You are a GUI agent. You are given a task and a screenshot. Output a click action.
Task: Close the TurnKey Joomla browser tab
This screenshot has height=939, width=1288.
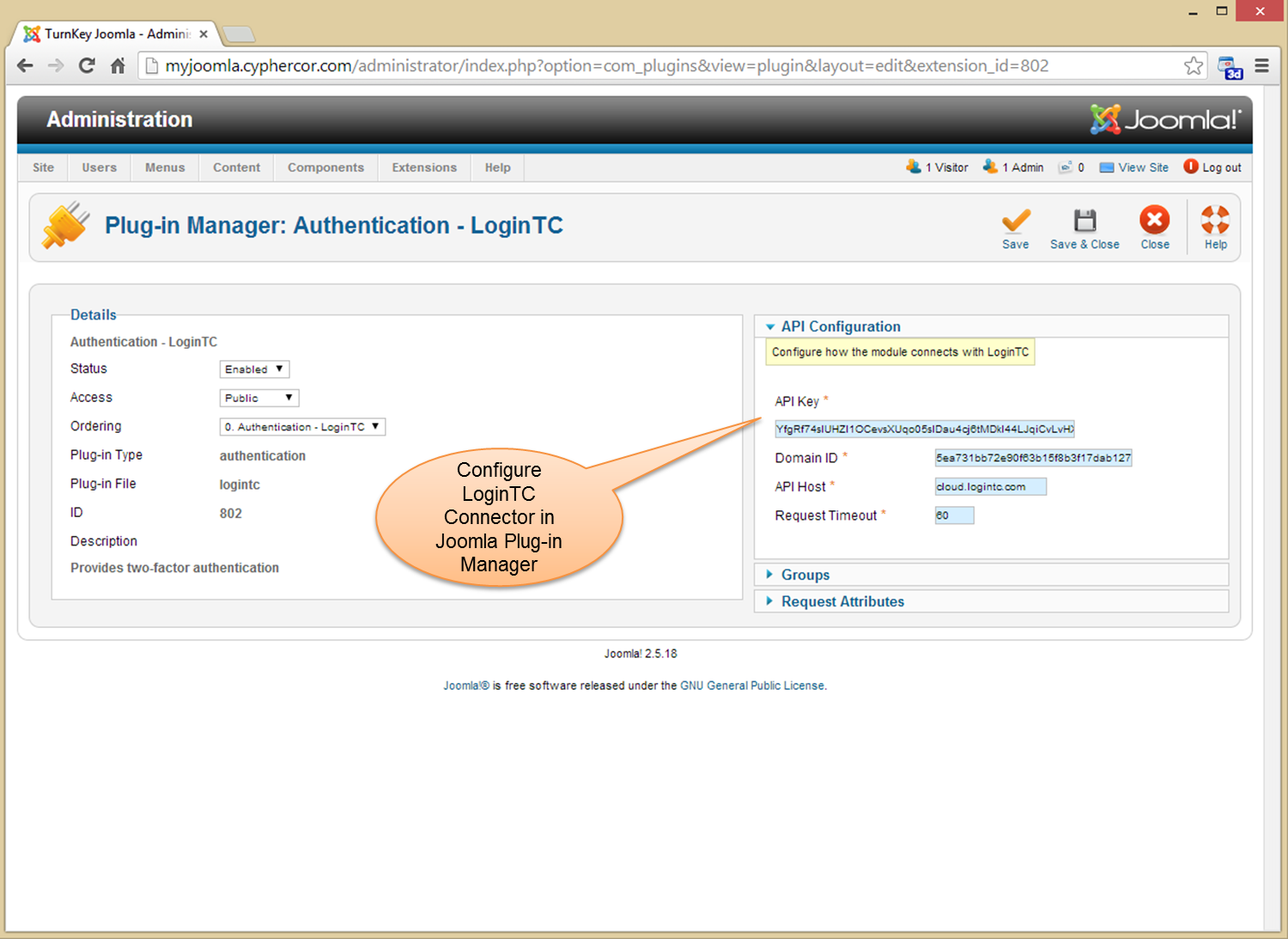pos(204,34)
